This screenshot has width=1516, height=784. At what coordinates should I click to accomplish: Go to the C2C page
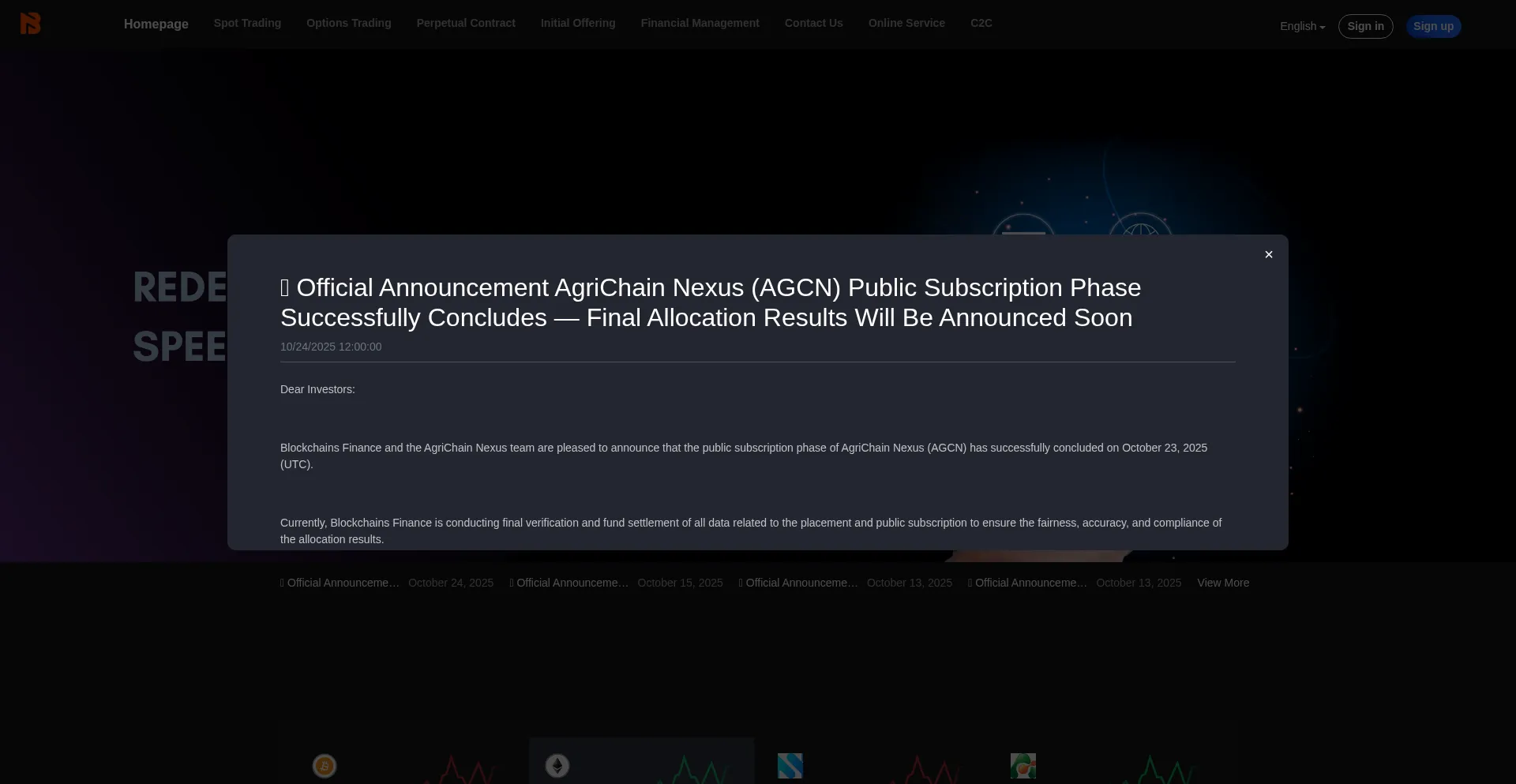tap(981, 24)
